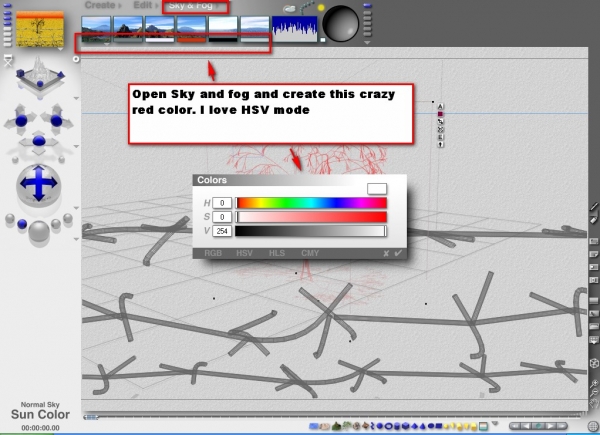Screen dimensions: 600x435
Task: Click the globe grid icon in bottom corner
Action: [x=593, y=426]
